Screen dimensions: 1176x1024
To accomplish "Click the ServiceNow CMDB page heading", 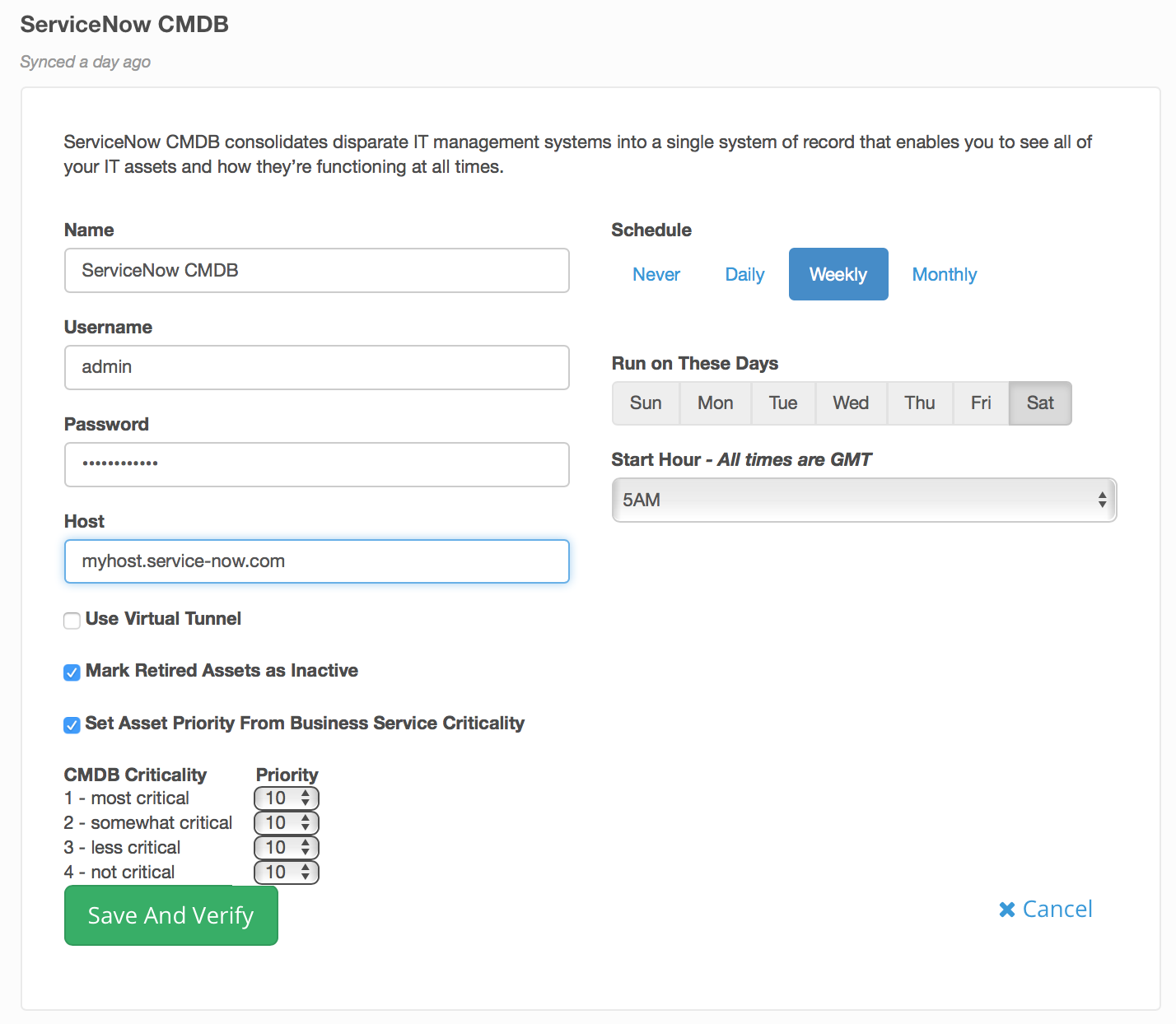I will (124, 25).
